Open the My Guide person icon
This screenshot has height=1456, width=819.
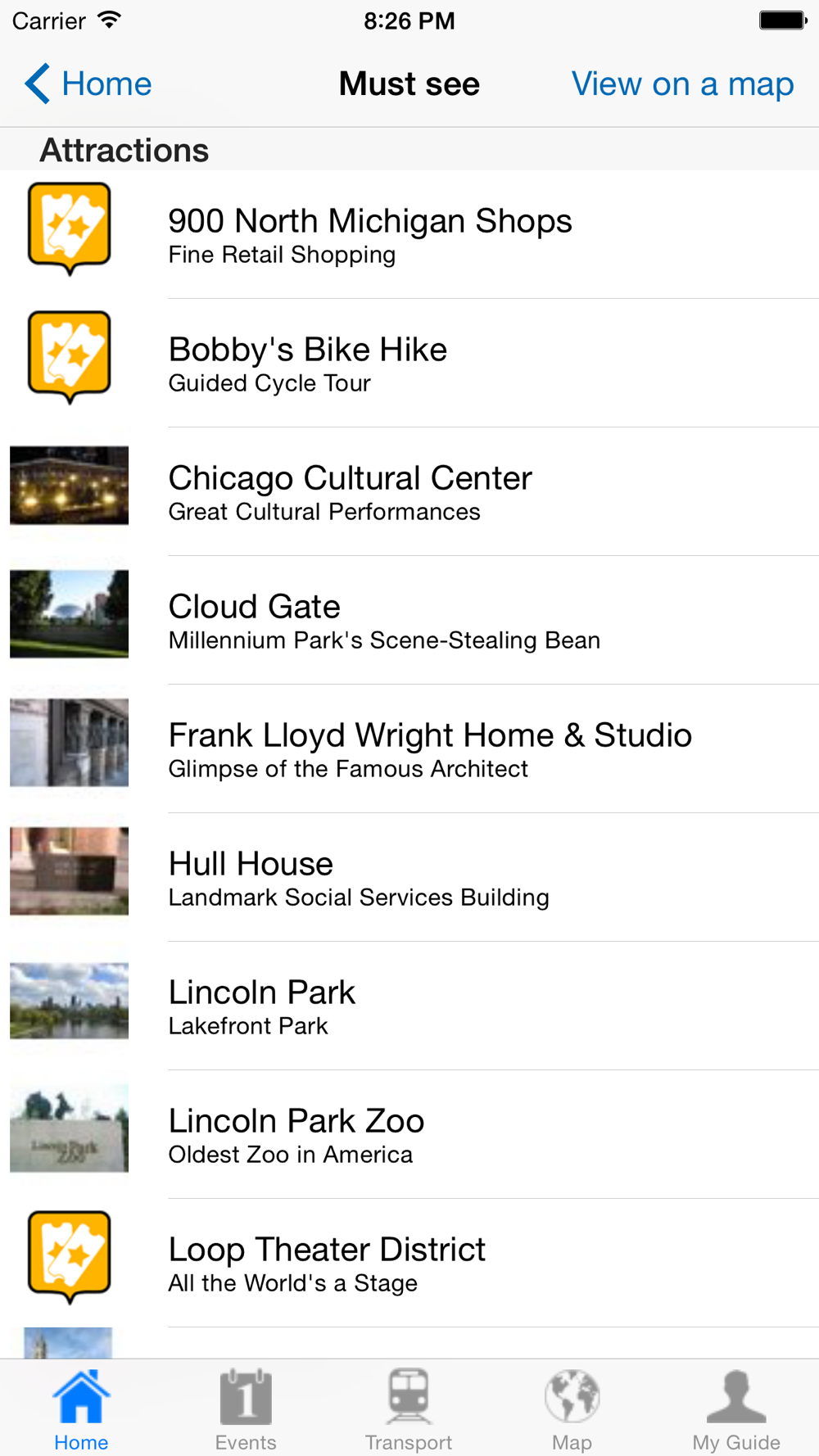[736, 1396]
